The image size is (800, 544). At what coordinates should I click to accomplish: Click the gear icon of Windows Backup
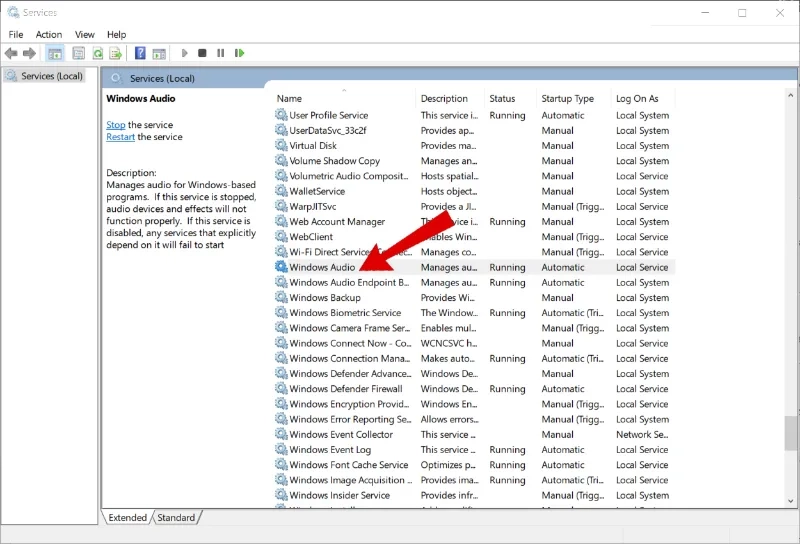pyautogui.click(x=281, y=296)
